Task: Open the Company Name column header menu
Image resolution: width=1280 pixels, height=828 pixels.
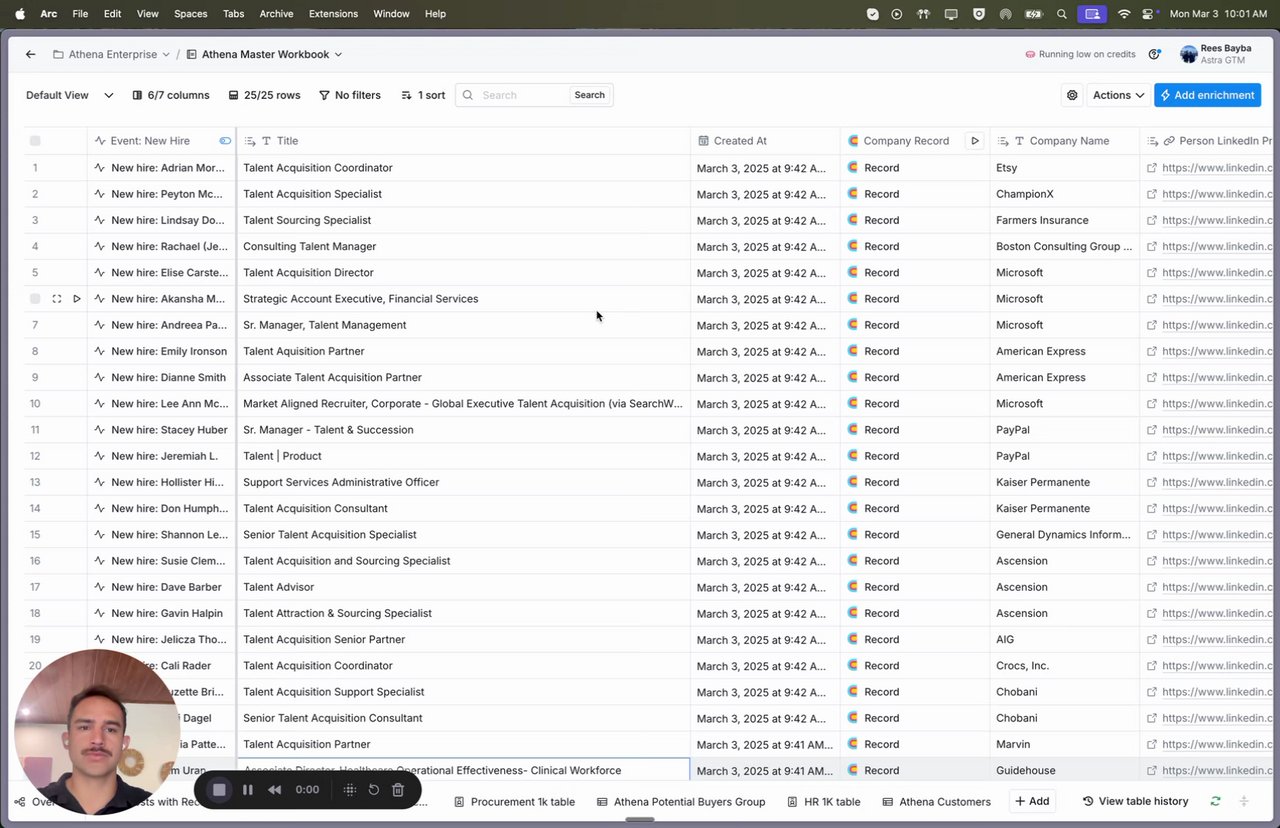Action: tap(1064, 141)
